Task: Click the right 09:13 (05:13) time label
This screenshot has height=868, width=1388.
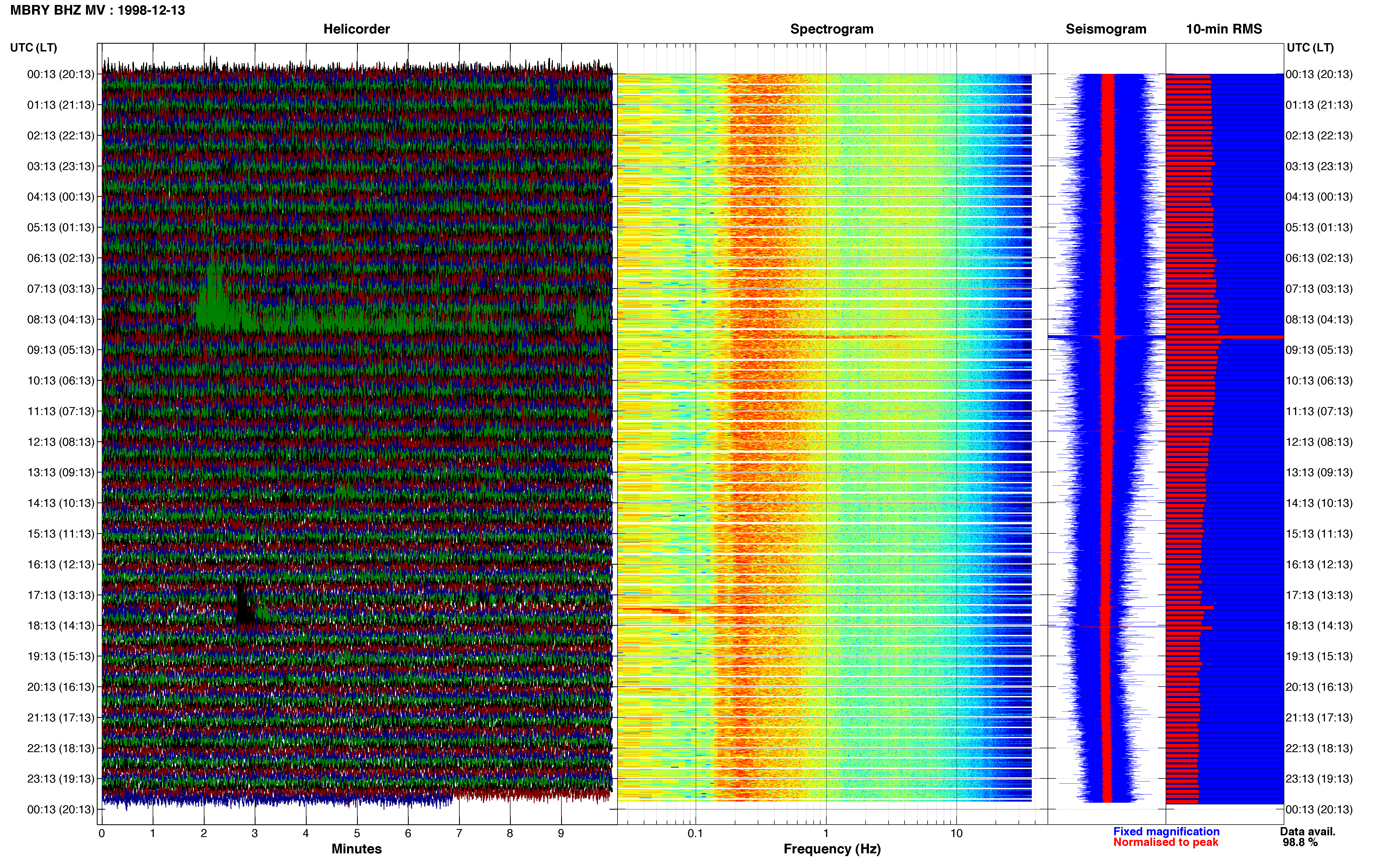Action: pos(1319,350)
